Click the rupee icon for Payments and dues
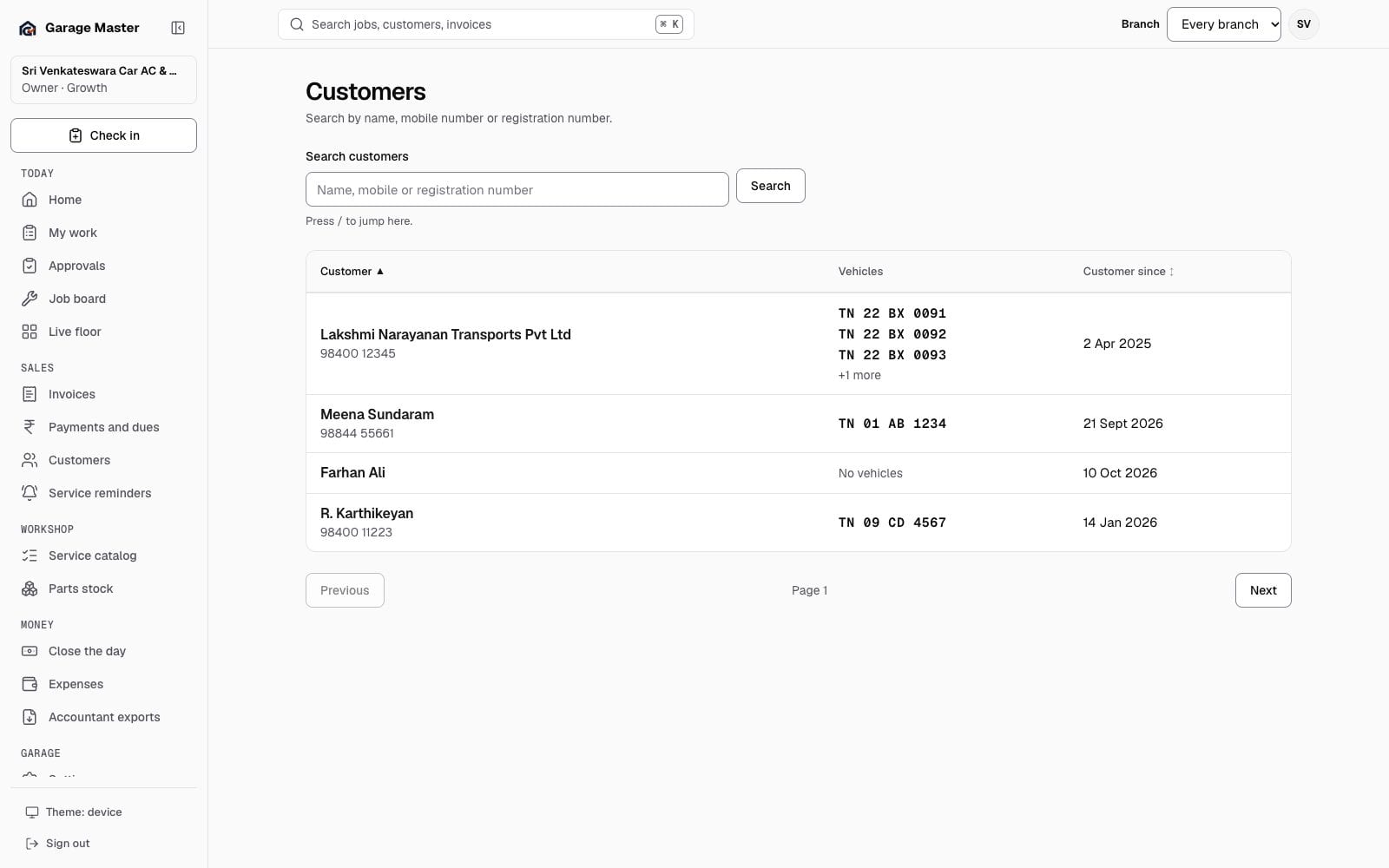The width and height of the screenshot is (1389, 868). click(30, 427)
